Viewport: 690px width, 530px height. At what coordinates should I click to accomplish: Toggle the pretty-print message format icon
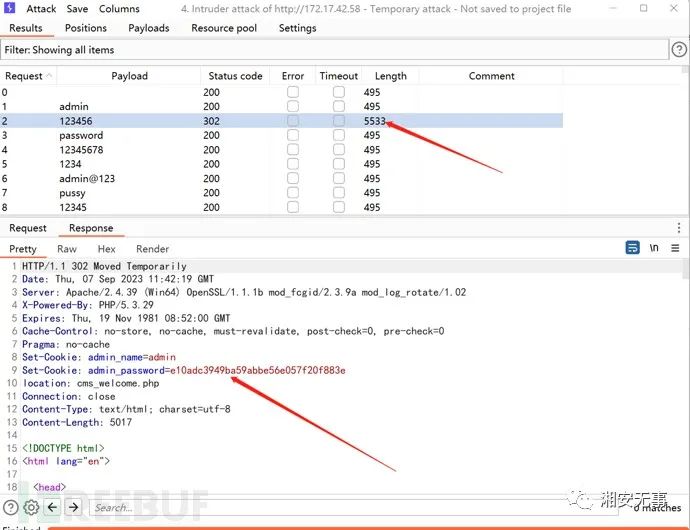tap(632, 248)
